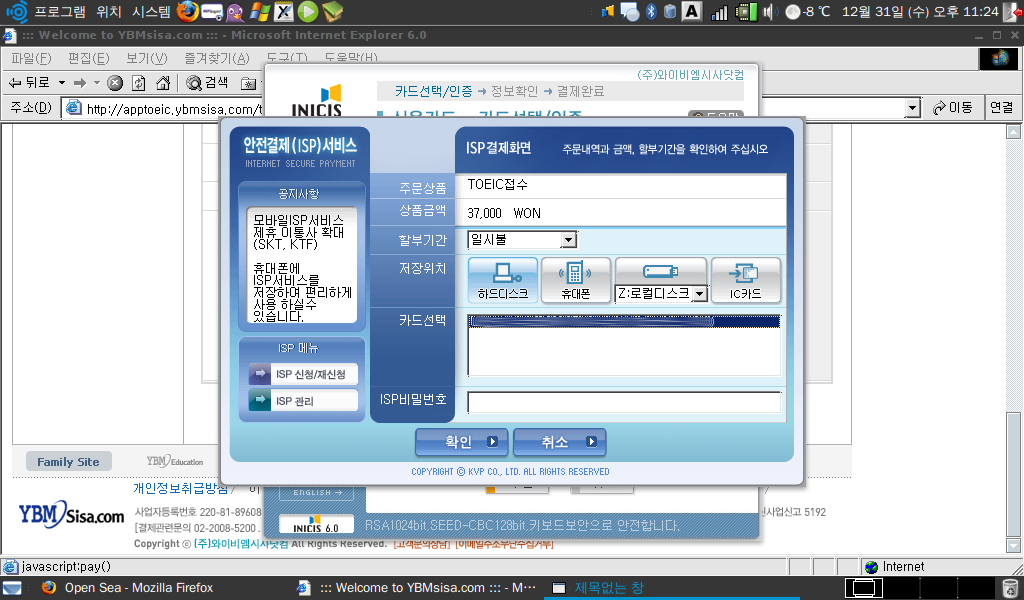Click the IE forward arrow
The image size is (1024, 600).
click(80, 82)
